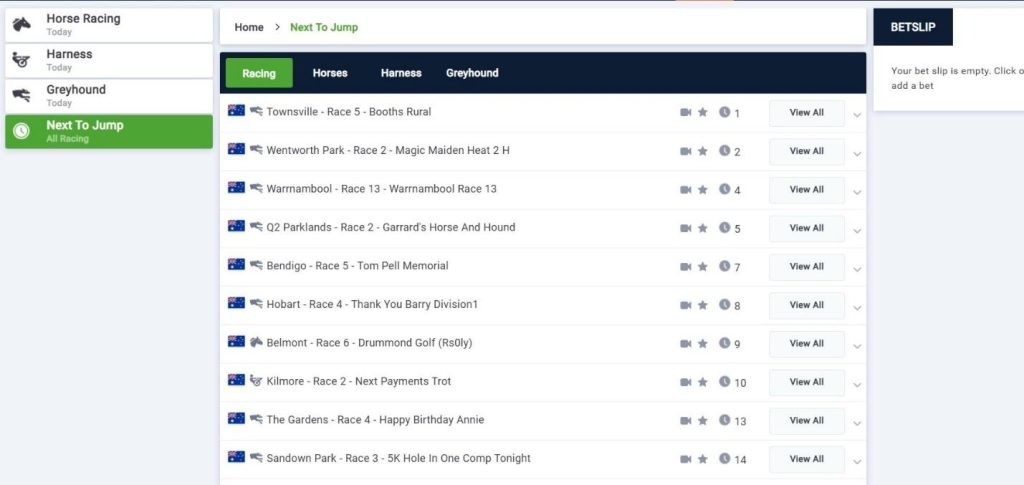Star The Gardens Race 4 event

click(703, 420)
